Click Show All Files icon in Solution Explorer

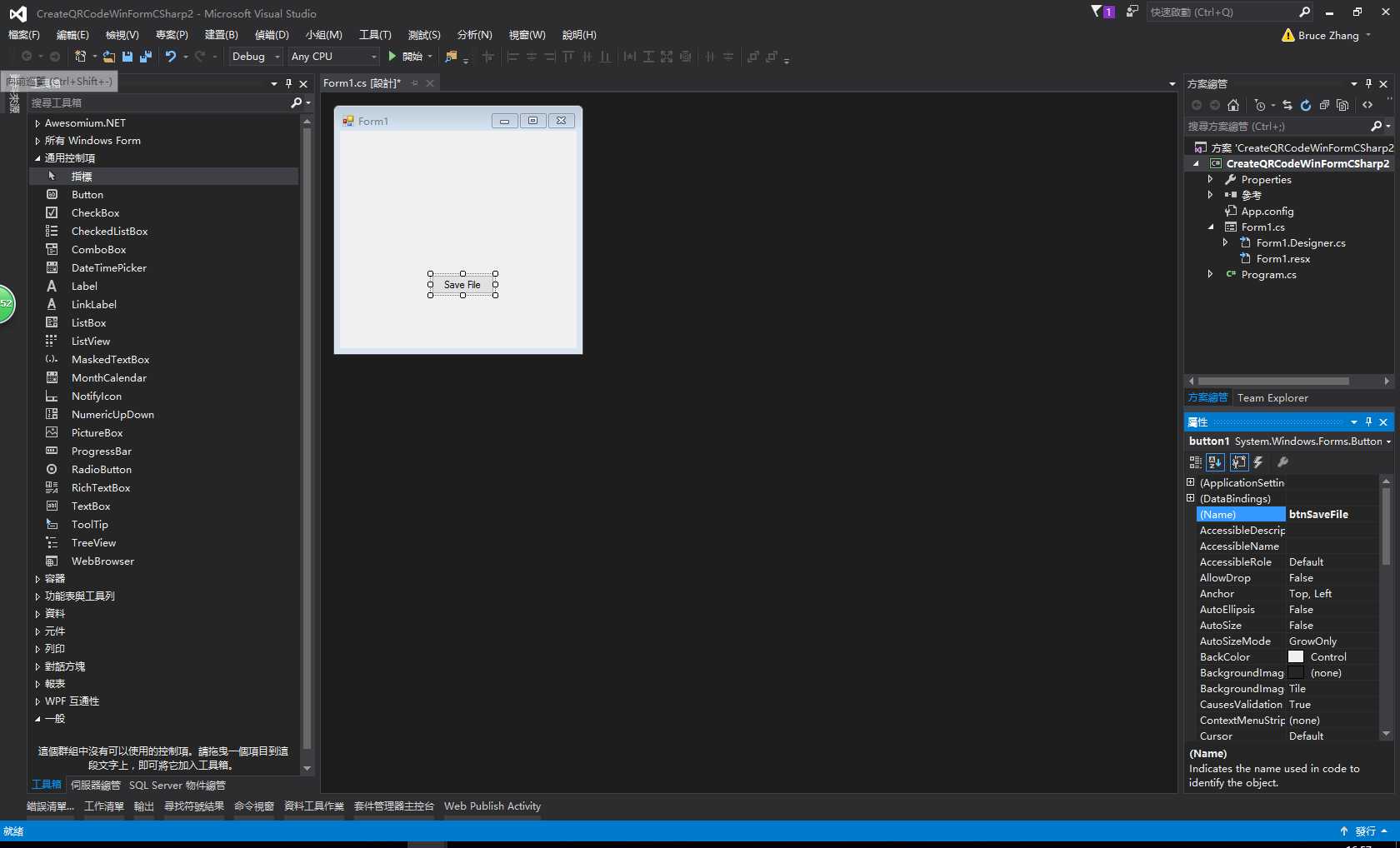tap(1342, 105)
